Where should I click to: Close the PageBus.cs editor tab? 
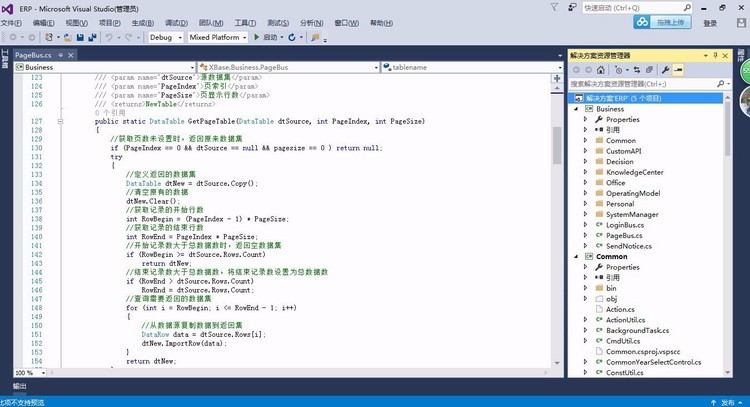(x=71, y=55)
